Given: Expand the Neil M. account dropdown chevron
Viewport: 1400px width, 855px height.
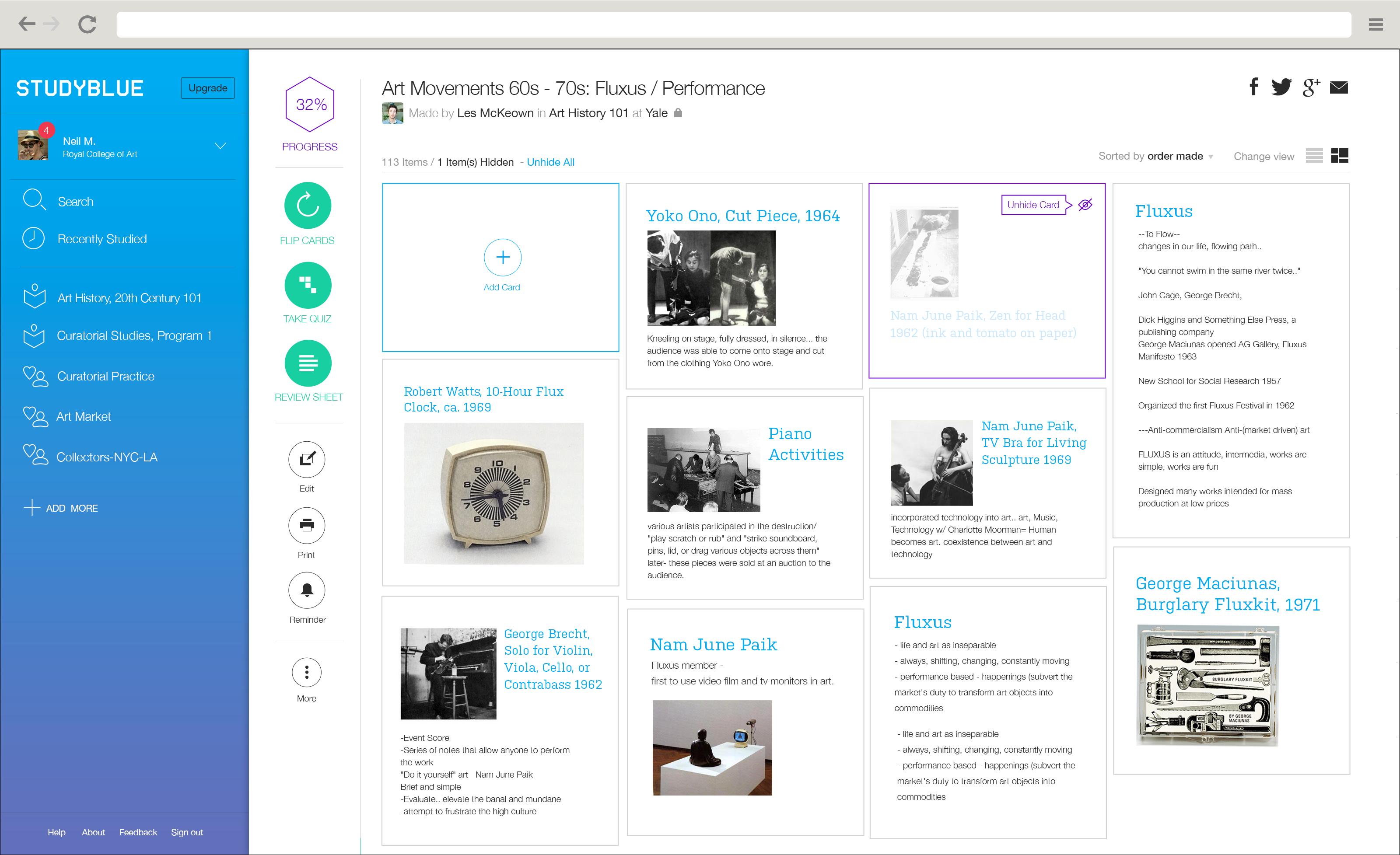Looking at the screenshot, I should pyautogui.click(x=220, y=146).
